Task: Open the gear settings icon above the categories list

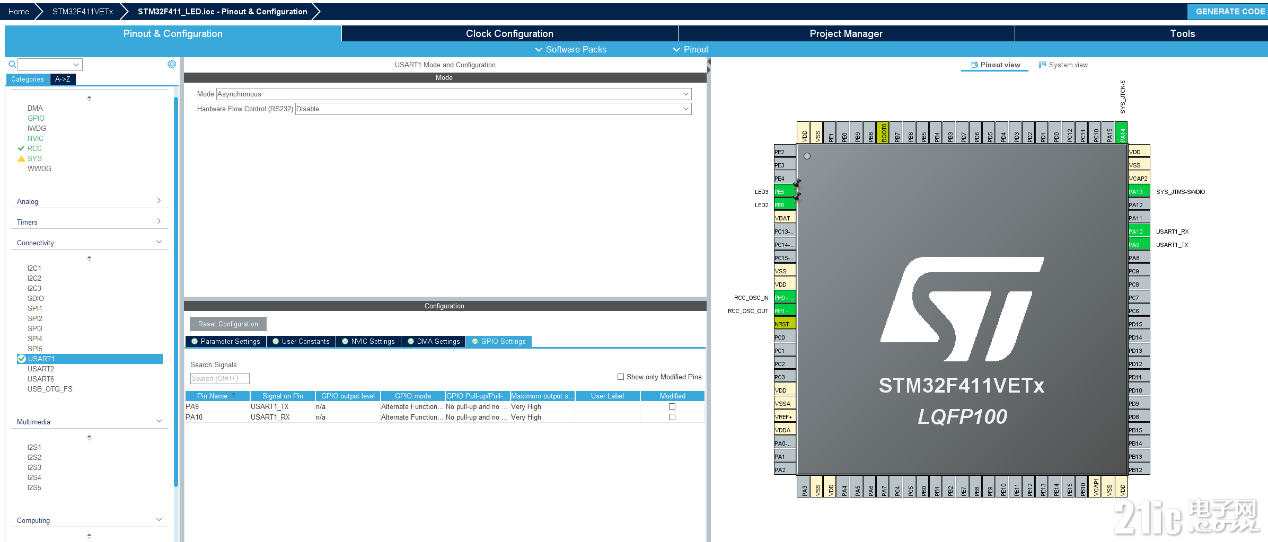Action: pos(171,64)
